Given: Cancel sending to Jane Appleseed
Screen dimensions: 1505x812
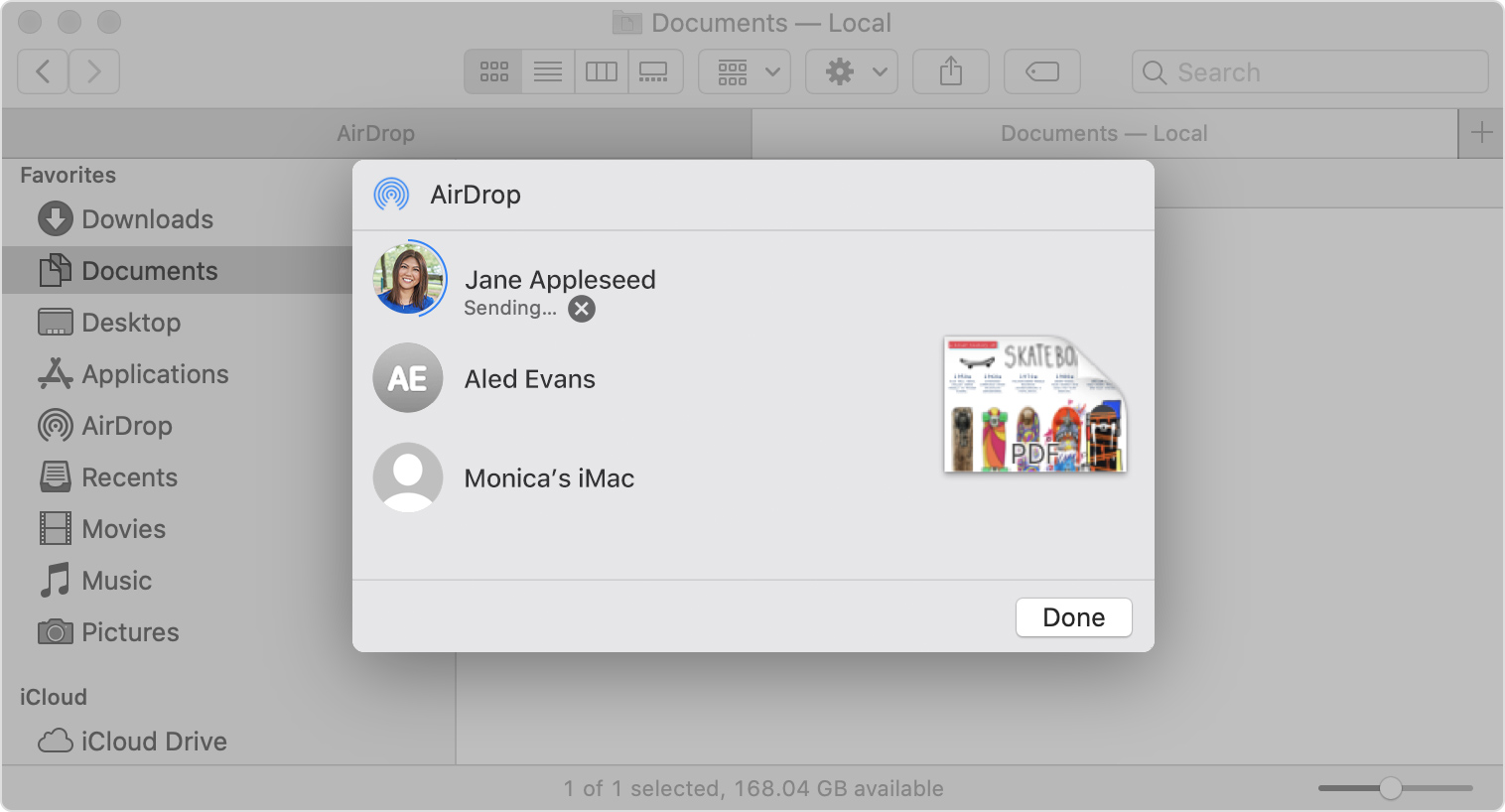Looking at the screenshot, I should pyautogui.click(x=582, y=309).
